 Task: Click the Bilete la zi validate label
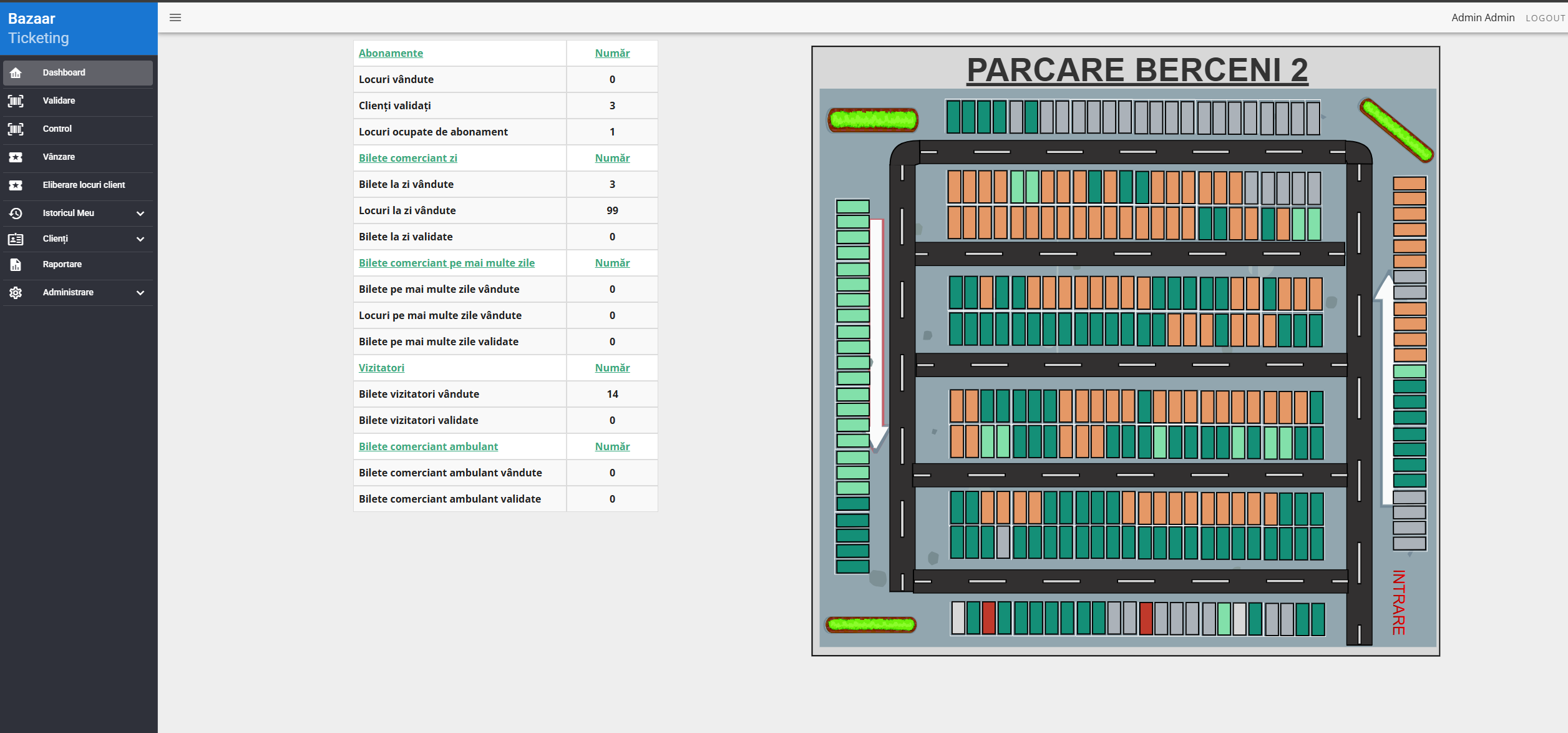[x=406, y=237]
